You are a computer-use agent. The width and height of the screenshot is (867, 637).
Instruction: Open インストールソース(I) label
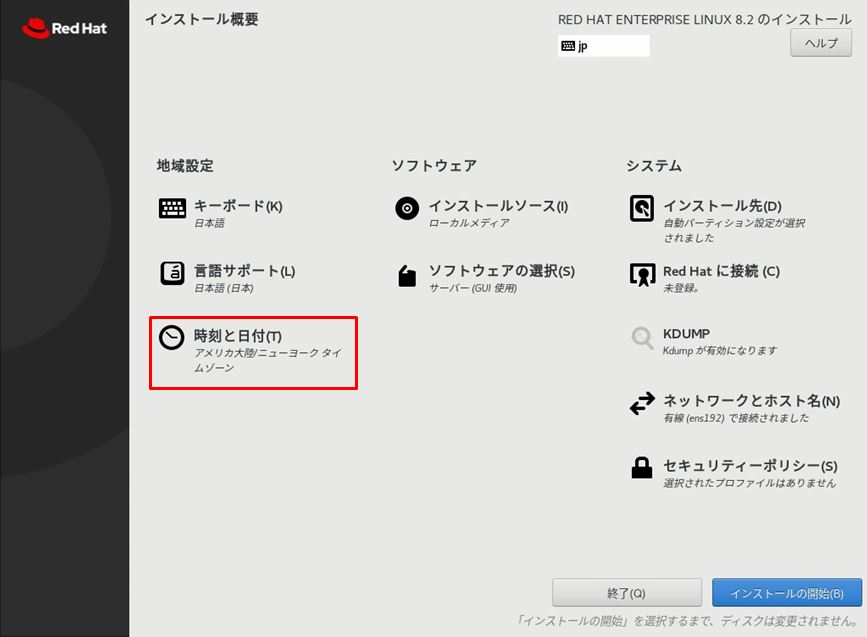click(x=498, y=206)
